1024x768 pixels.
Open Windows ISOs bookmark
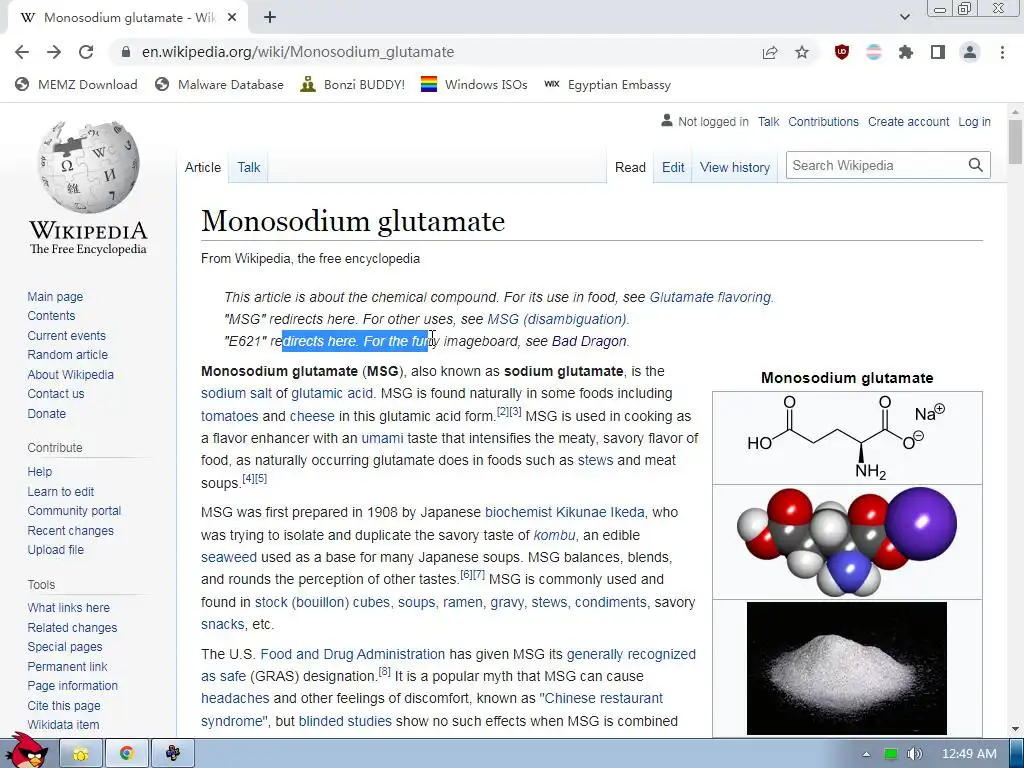pyautogui.click(x=474, y=85)
